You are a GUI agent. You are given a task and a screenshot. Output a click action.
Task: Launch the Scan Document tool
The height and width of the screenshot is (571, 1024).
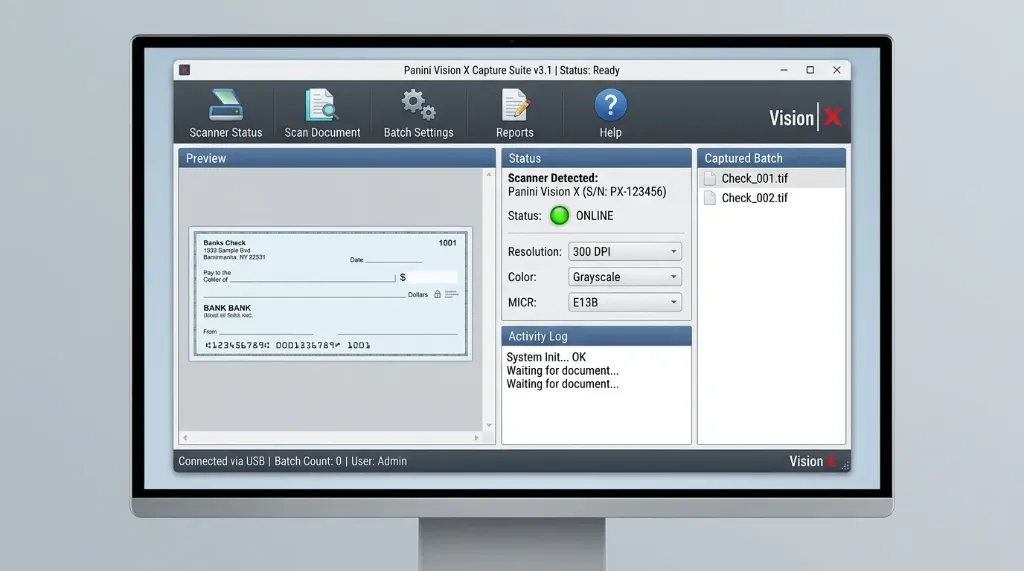[x=322, y=114]
